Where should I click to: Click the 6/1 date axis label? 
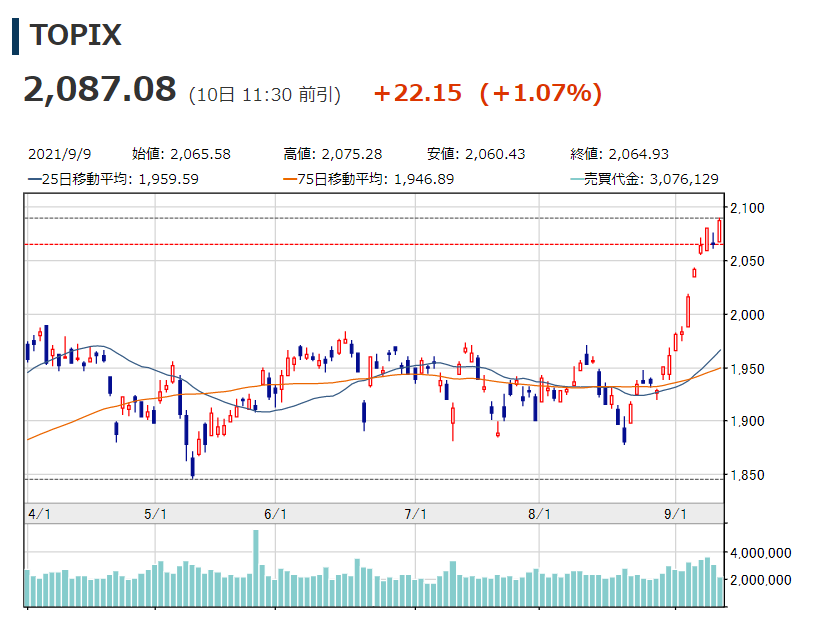pyautogui.click(x=275, y=514)
